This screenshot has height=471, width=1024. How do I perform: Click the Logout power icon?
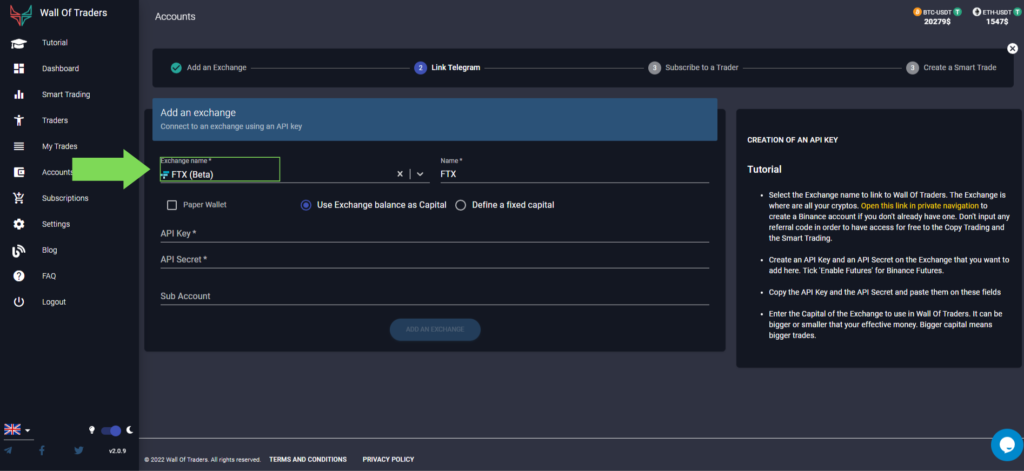pyautogui.click(x=18, y=302)
